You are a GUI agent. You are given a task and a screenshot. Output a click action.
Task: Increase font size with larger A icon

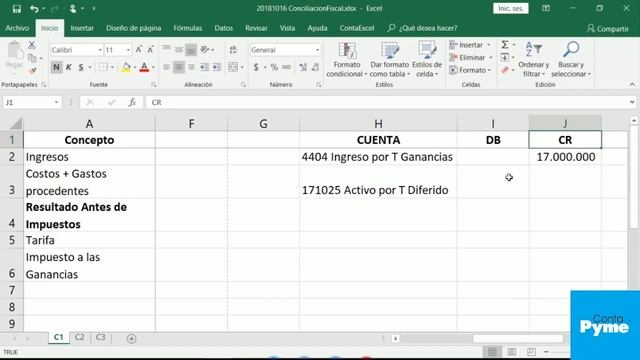tap(139, 50)
